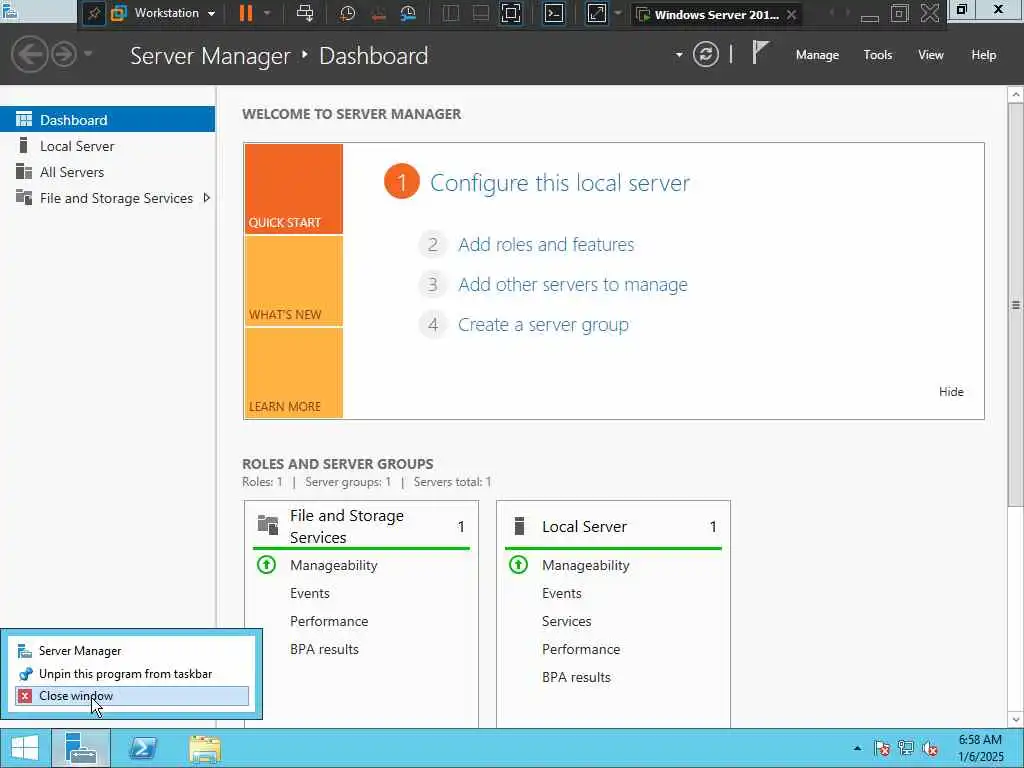This screenshot has width=1024, height=768.
Task: Click the VMware pin toolbar icon
Action: pyautogui.click(x=93, y=13)
